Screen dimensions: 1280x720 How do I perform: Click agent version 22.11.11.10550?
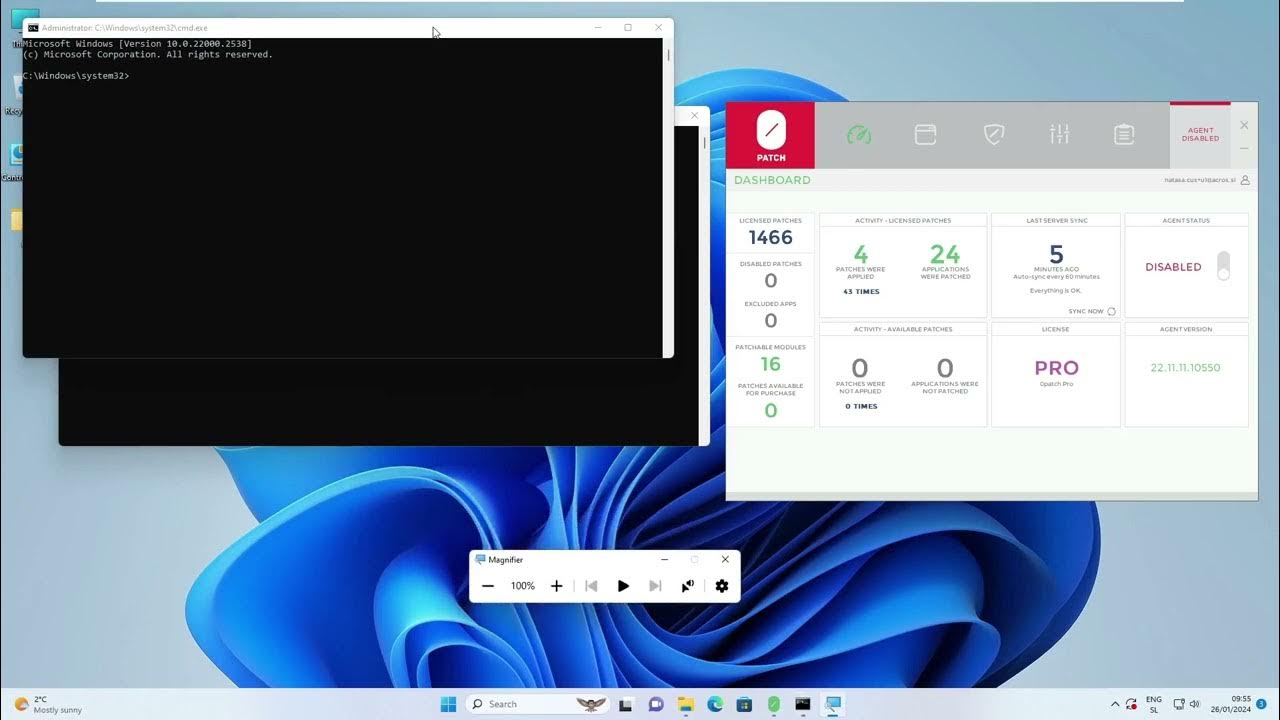point(1185,368)
